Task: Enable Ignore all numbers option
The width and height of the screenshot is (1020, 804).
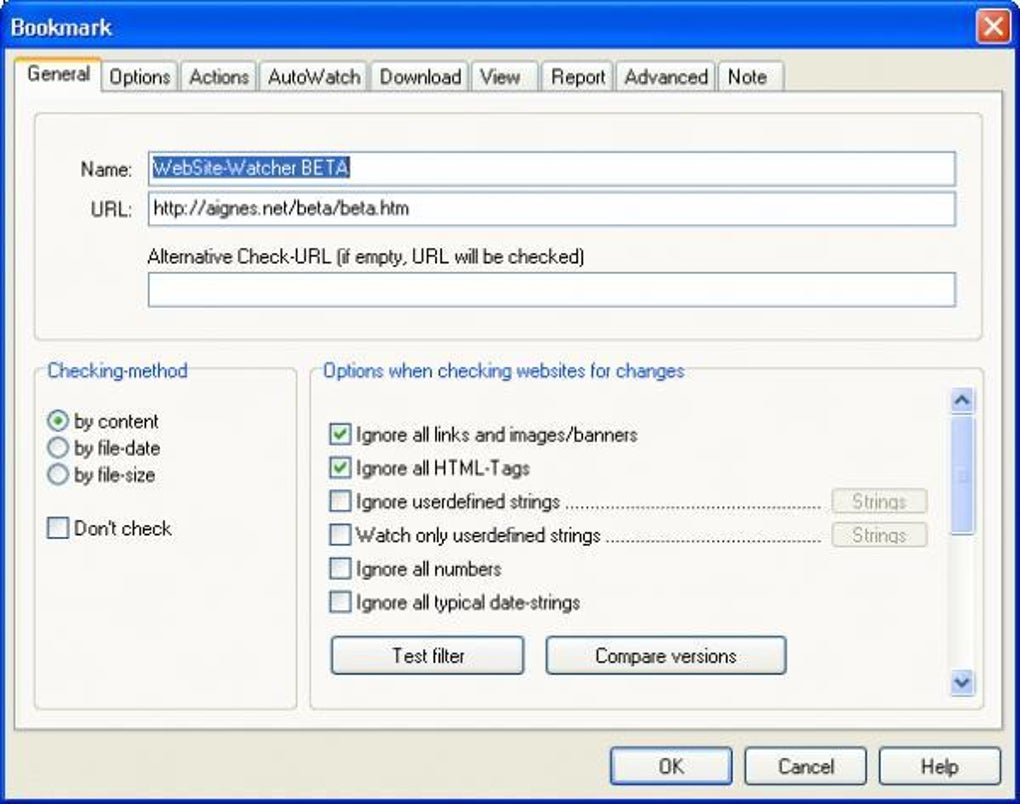Action: coord(341,569)
